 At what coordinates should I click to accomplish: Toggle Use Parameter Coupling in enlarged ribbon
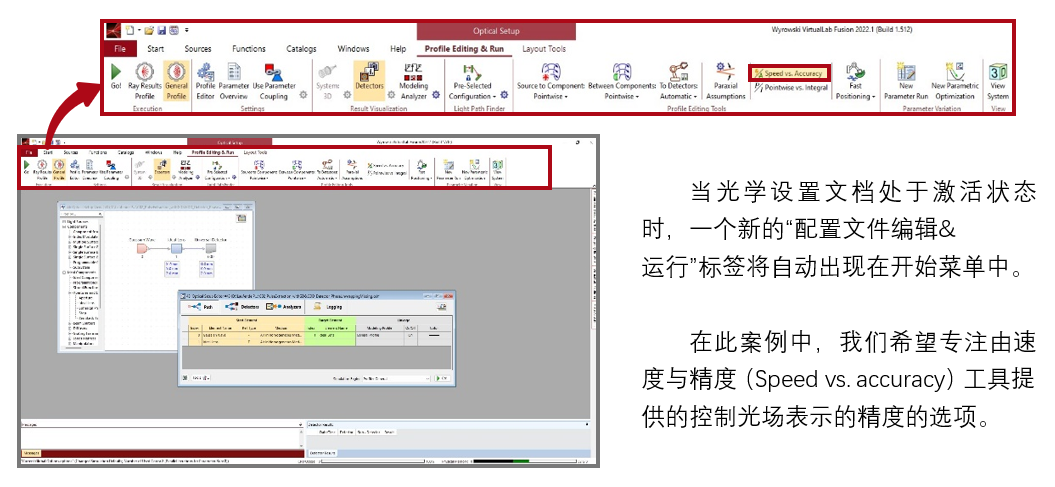tap(273, 81)
